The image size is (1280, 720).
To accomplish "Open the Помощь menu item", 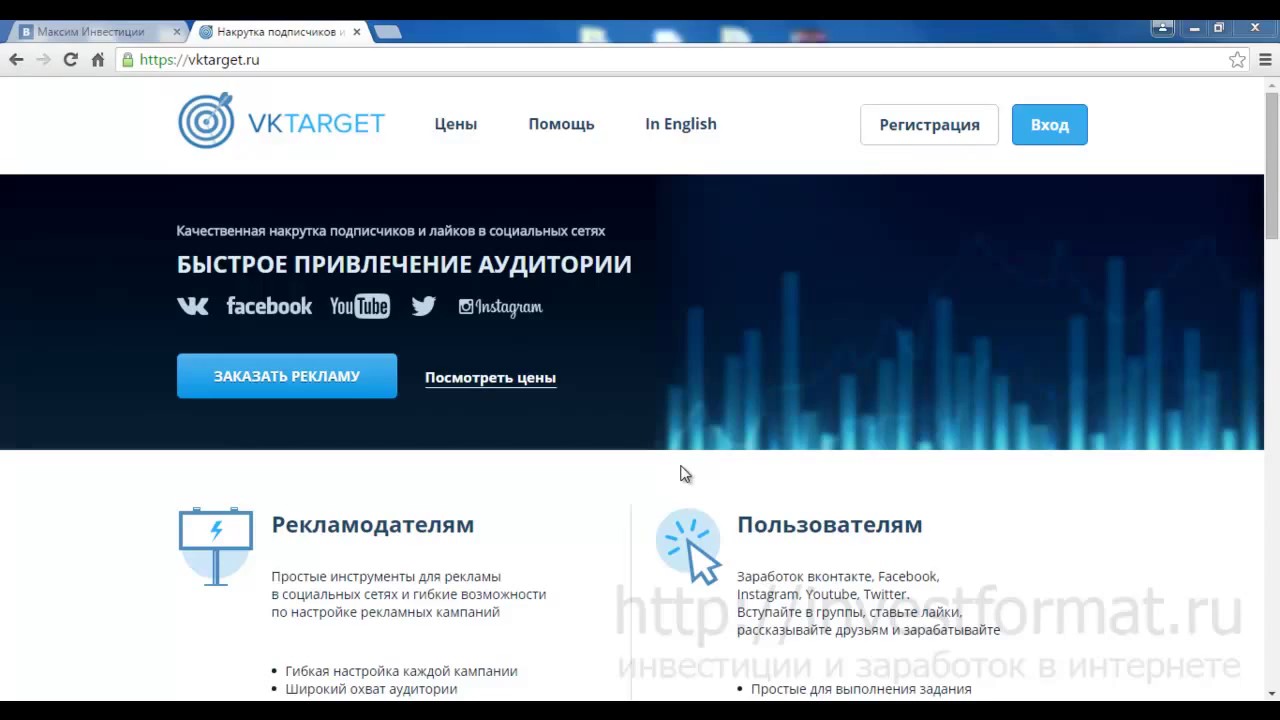I will coord(561,124).
